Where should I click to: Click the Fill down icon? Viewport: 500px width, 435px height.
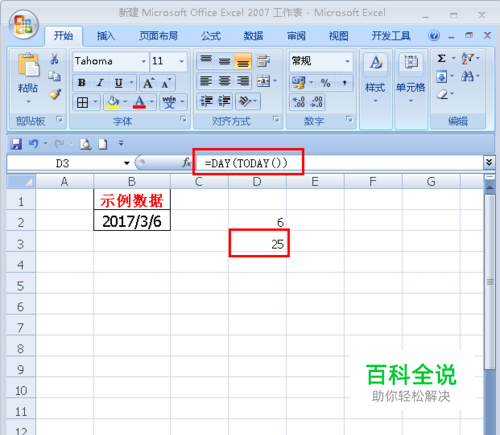click(441, 77)
